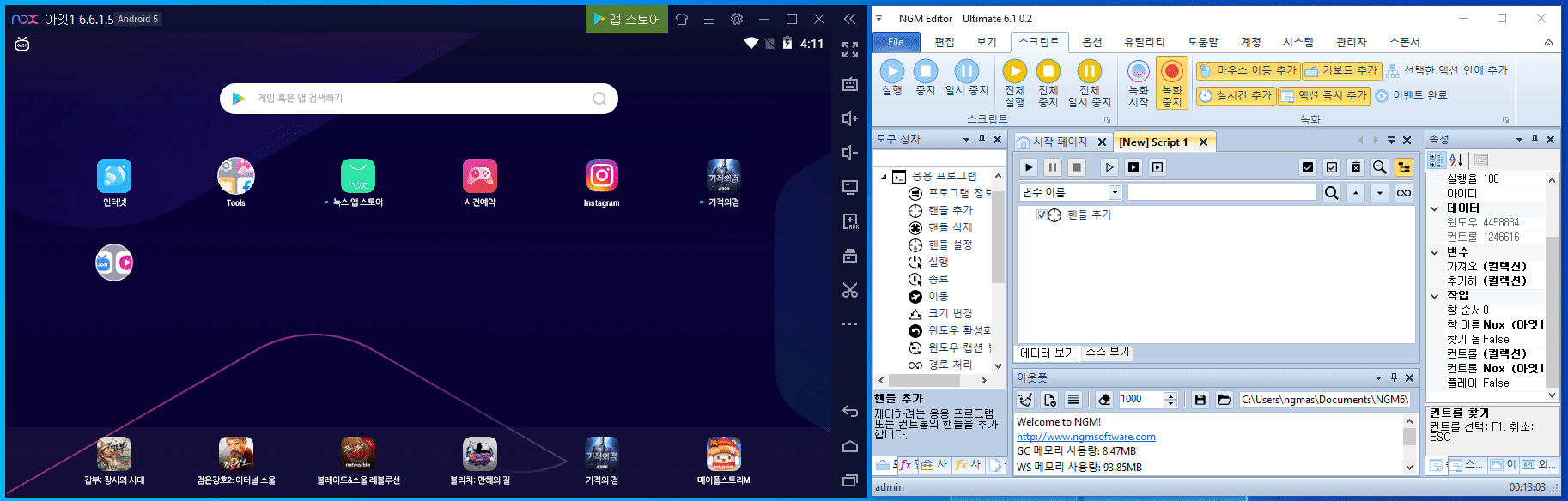Click the stop icon in the script editor toolbar
Screen dimensions: 1568x501
point(1077,167)
